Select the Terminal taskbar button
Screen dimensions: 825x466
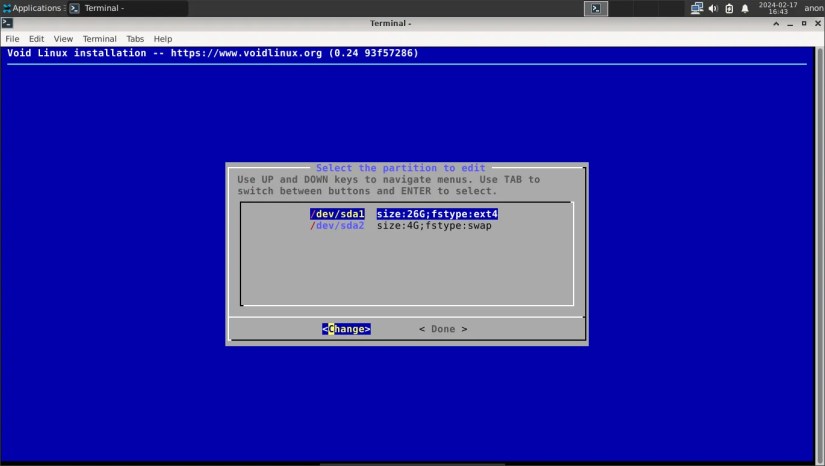[x=127, y=8]
